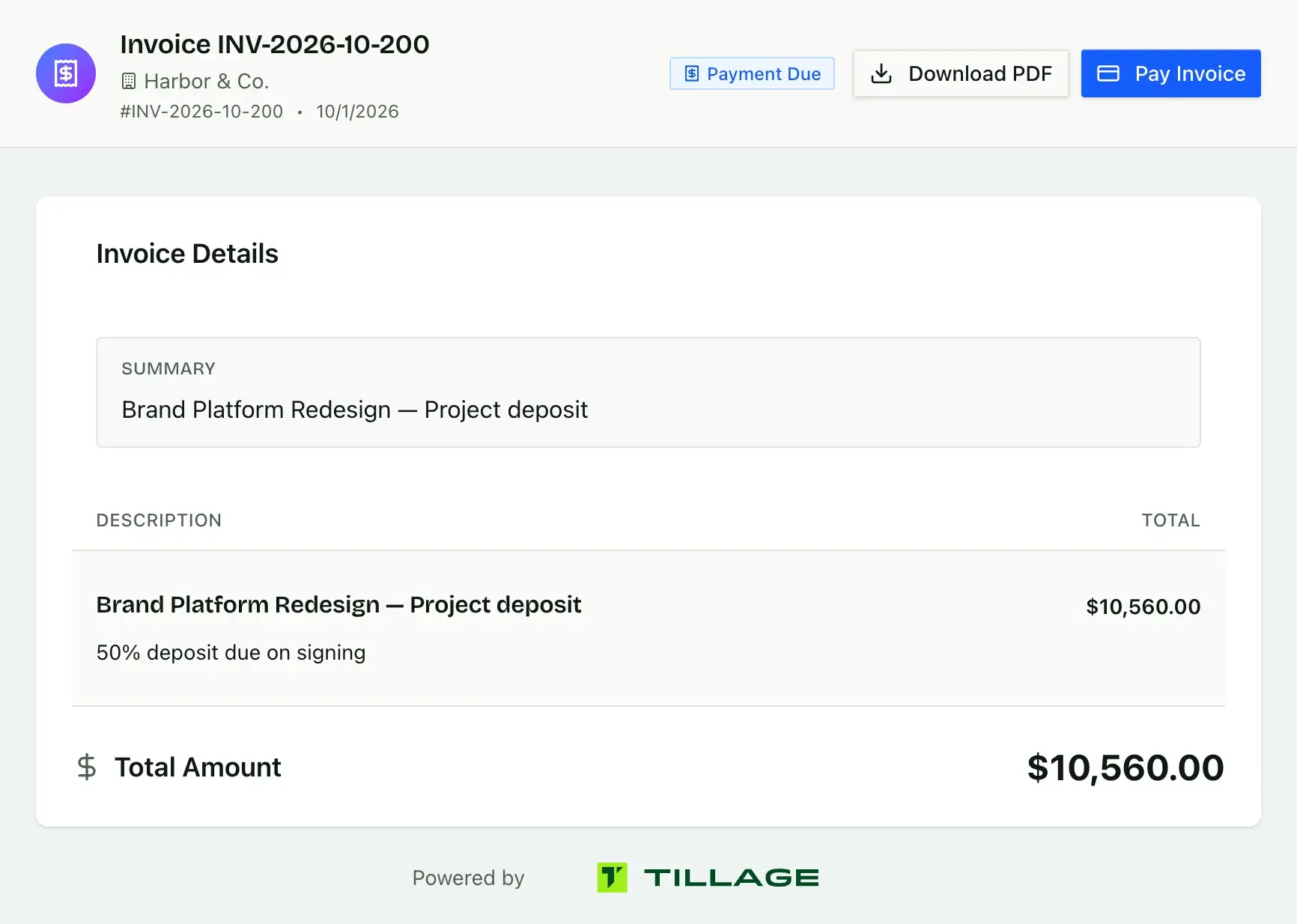Click the Harbor & Co. company name
The width and height of the screenshot is (1297, 924).
pos(207,81)
